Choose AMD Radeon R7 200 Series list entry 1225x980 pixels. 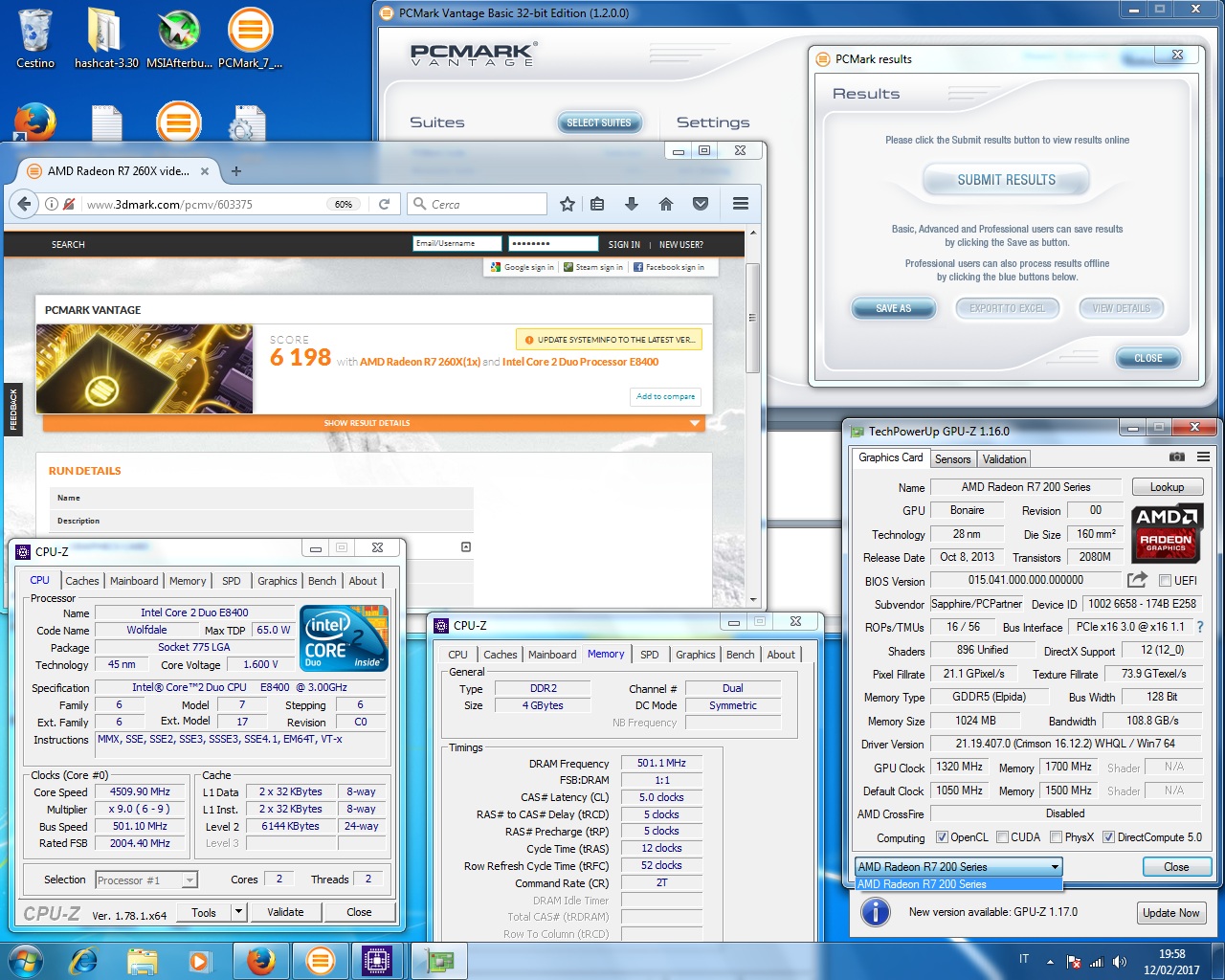958,884
